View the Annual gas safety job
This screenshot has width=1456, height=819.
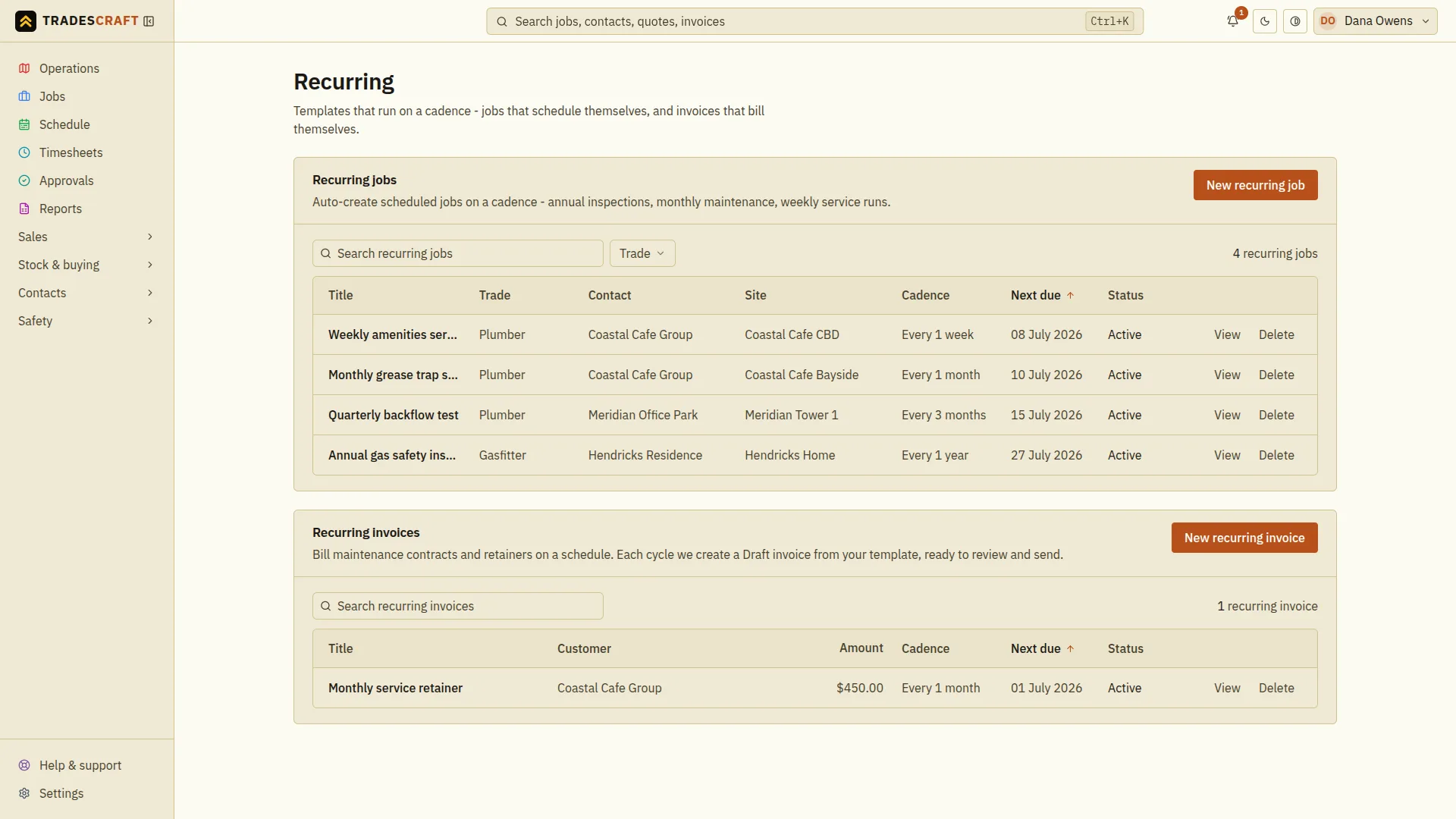pyautogui.click(x=1227, y=455)
